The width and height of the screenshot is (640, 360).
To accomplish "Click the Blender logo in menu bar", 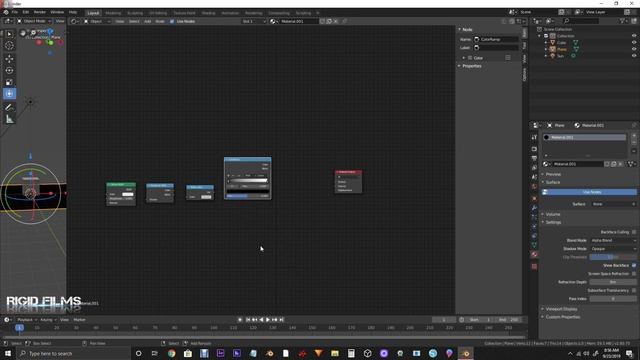I will point(6,13).
